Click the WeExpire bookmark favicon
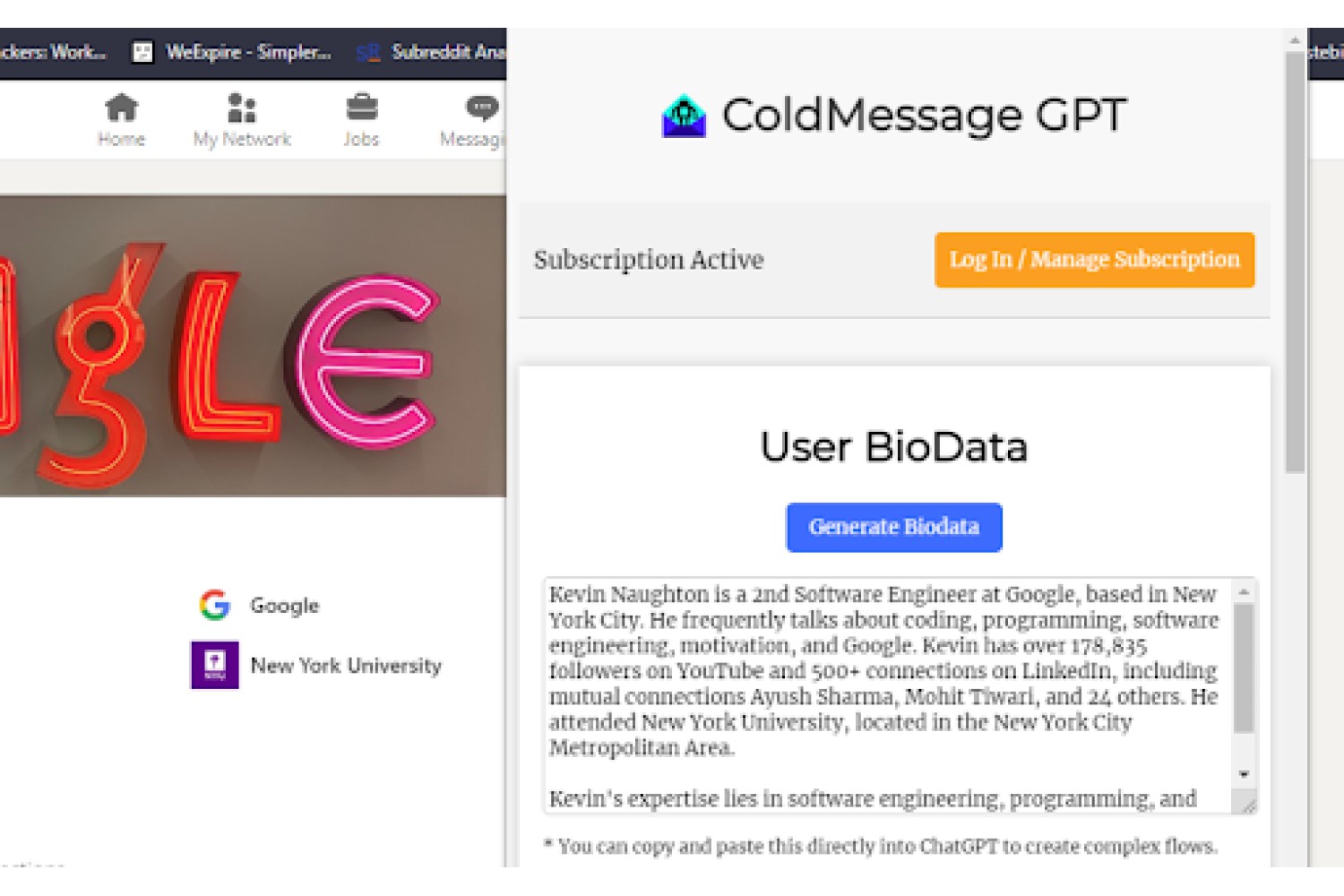 click(x=142, y=52)
